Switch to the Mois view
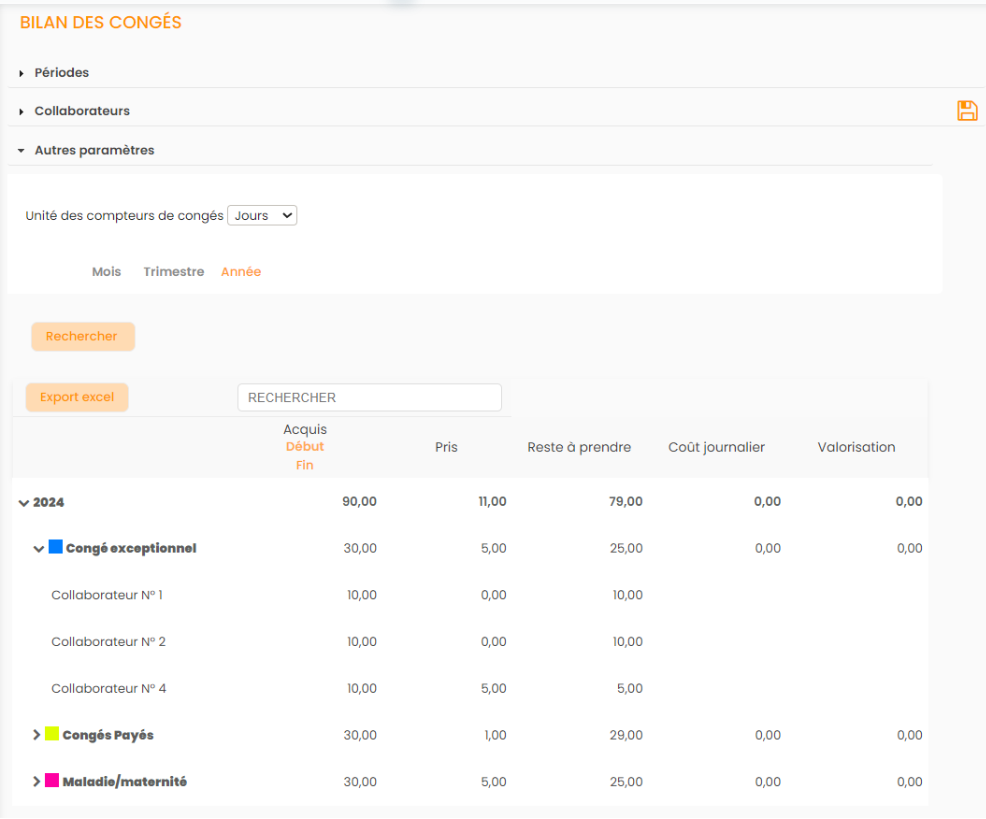The width and height of the screenshot is (986, 819). [106, 272]
